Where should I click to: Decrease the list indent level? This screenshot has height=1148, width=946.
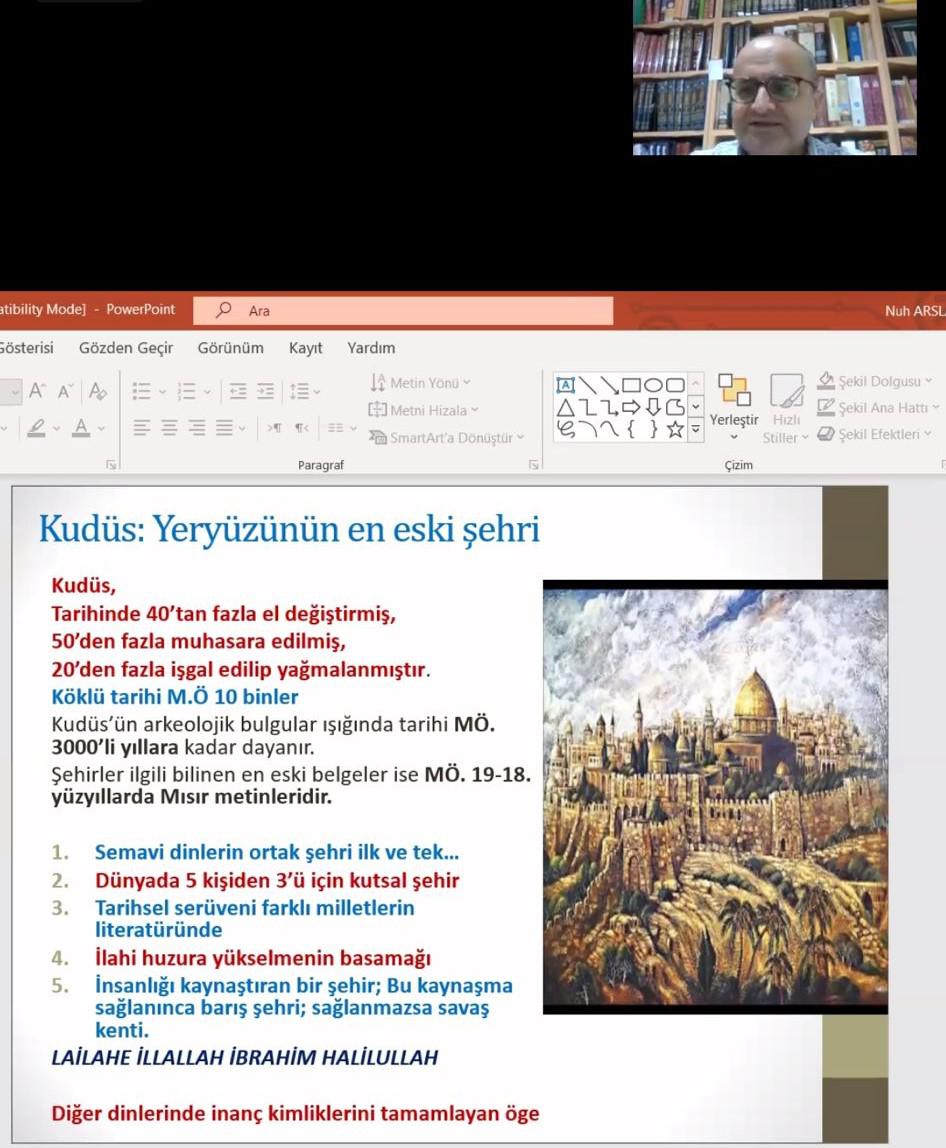click(x=238, y=392)
